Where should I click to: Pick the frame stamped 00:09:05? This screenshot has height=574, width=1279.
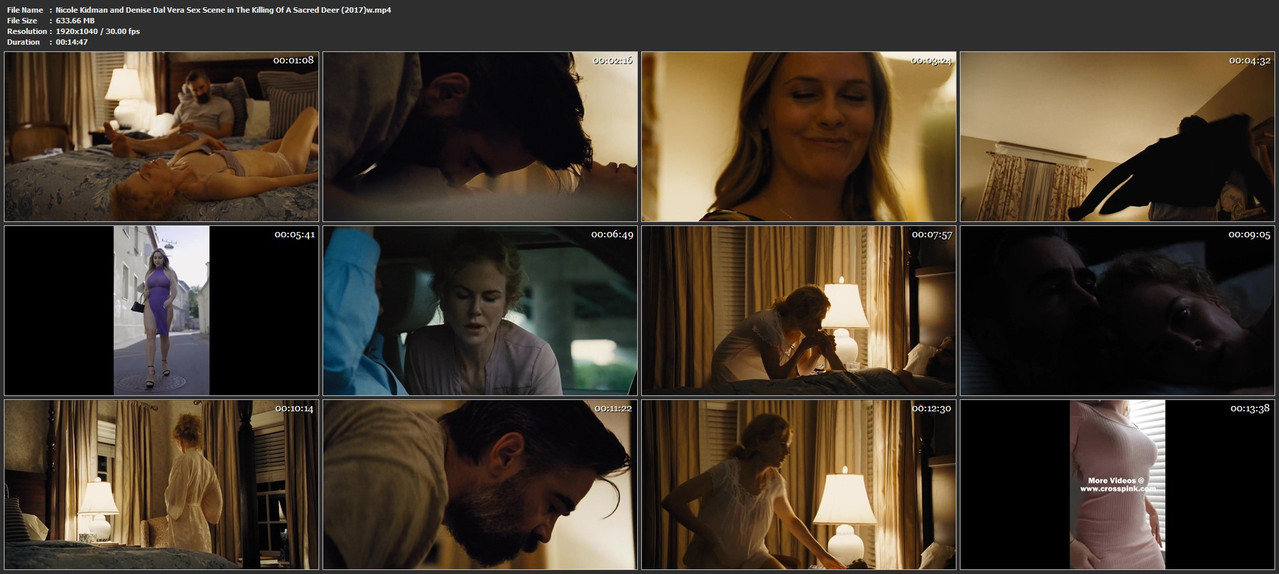pyautogui.click(x=1118, y=310)
